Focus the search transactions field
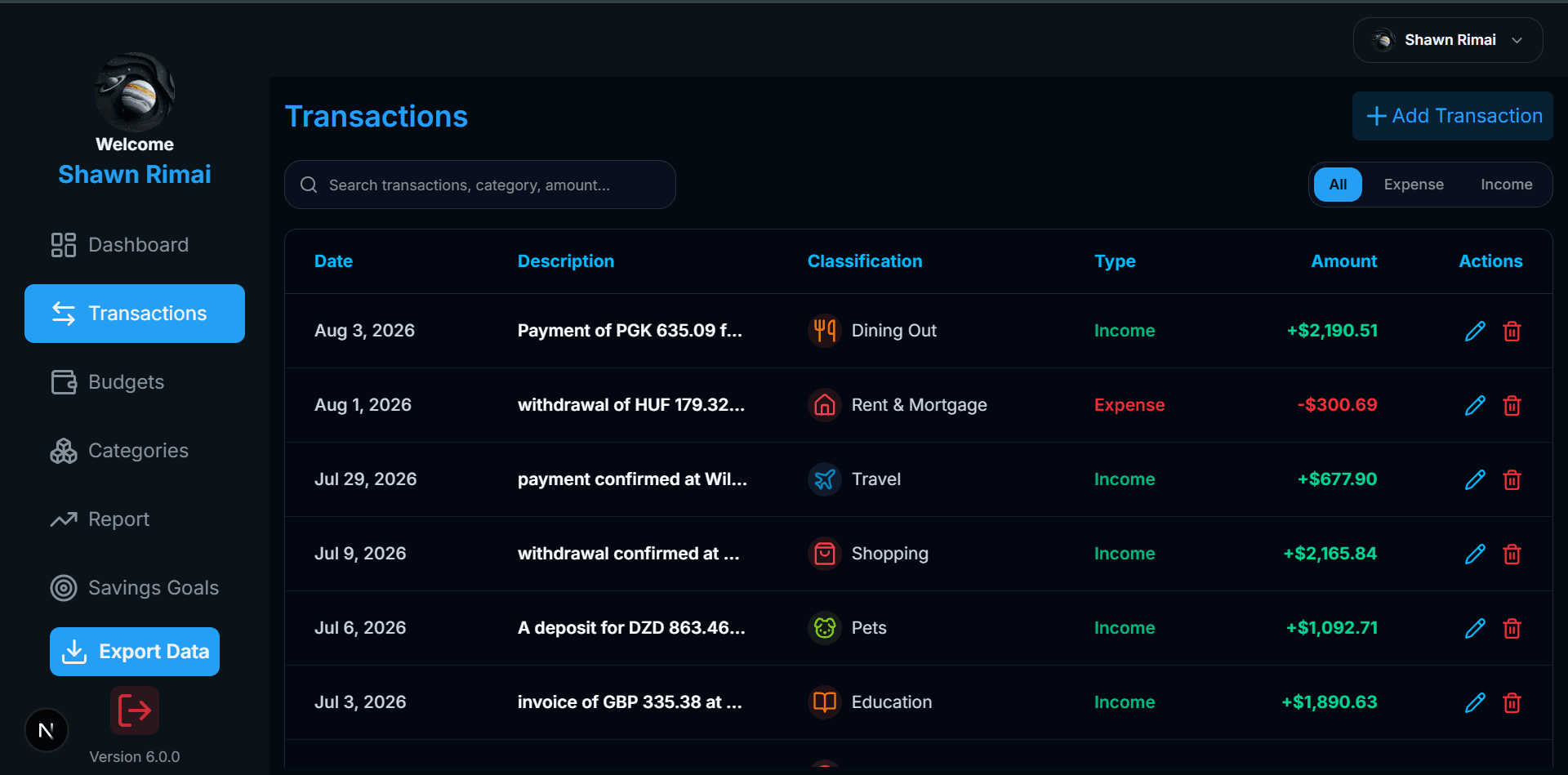1568x775 pixels. pos(480,185)
